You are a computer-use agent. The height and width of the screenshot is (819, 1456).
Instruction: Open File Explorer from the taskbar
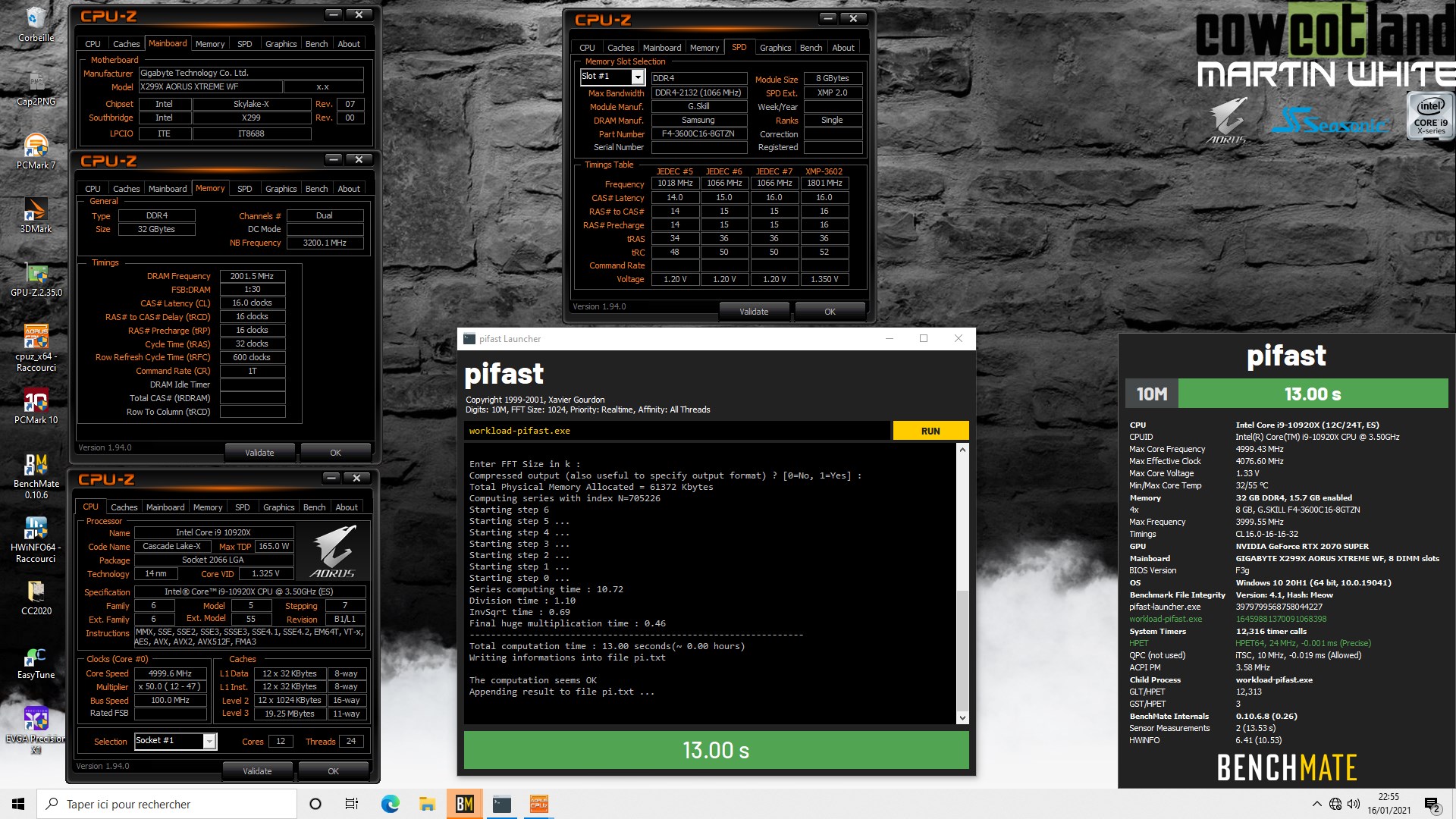point(427,804)
